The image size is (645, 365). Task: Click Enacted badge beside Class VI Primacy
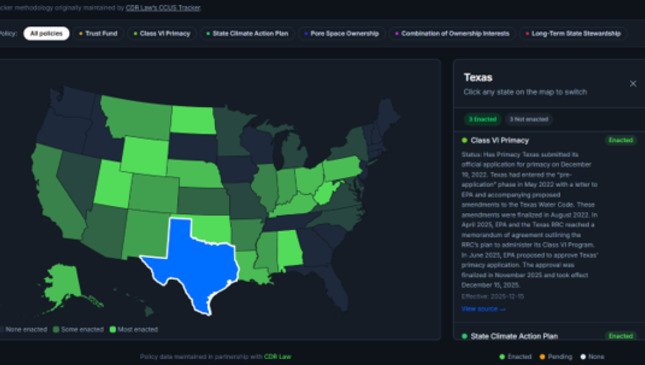click(x=620, y=140)
